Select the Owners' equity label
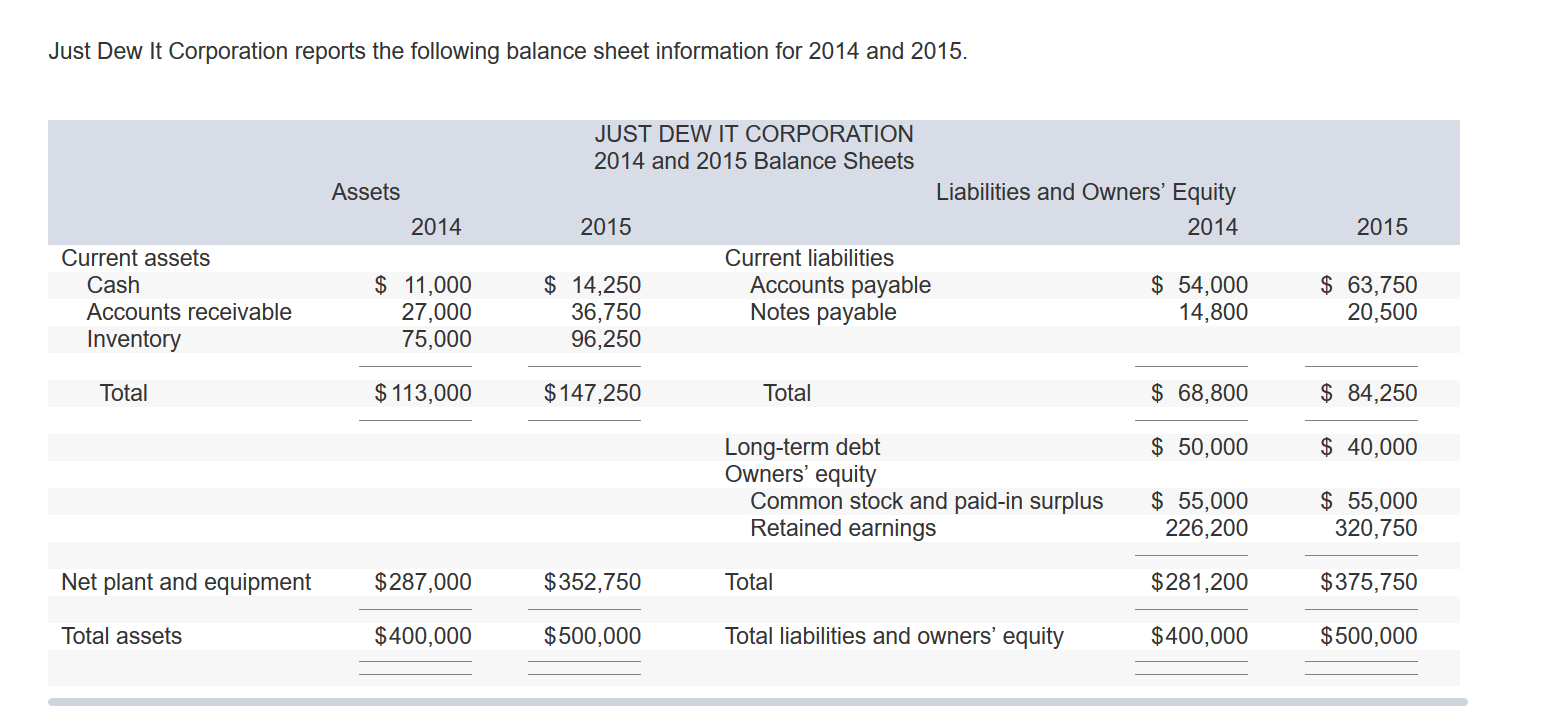 coord(800,474)
